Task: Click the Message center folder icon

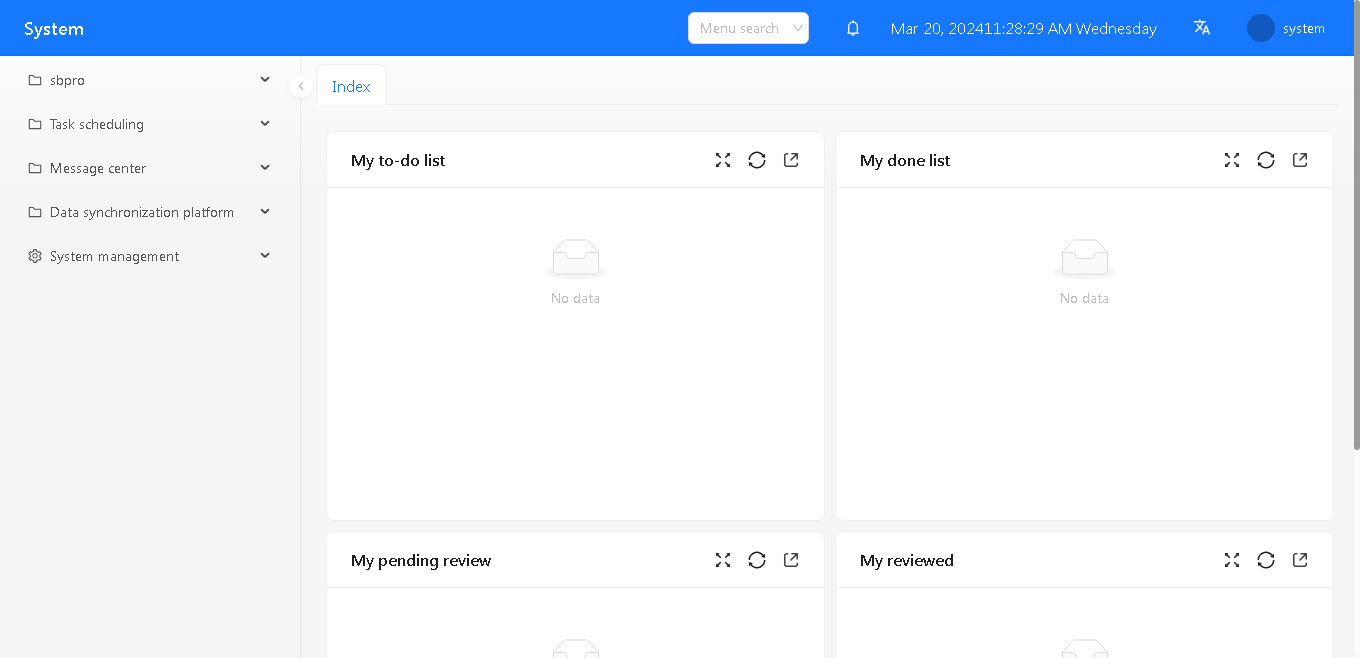Action: (x=35, y=168)
